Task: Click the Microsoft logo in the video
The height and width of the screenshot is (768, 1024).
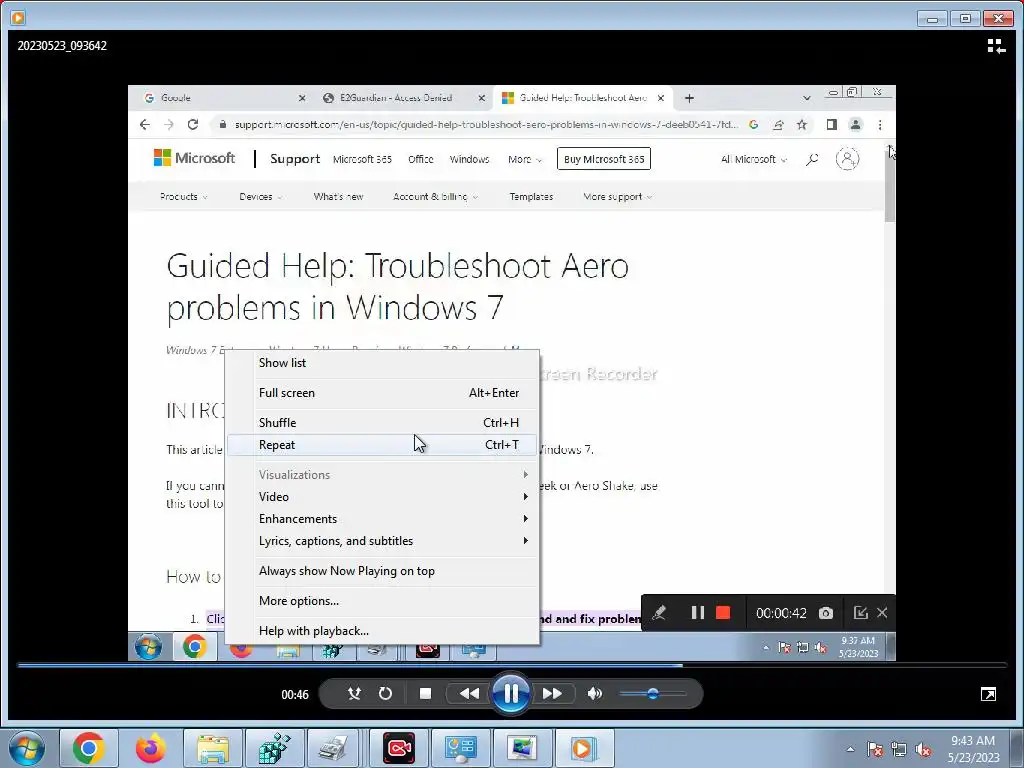Action: tap(195, 158)
